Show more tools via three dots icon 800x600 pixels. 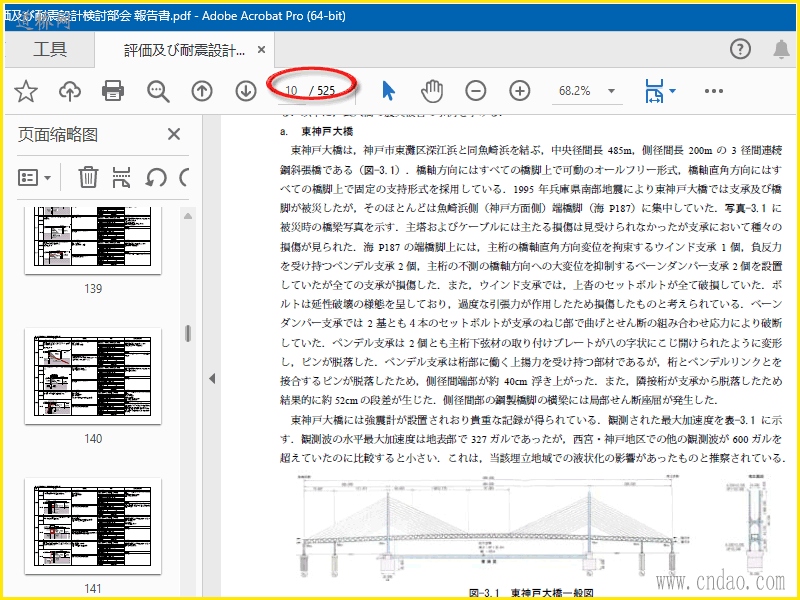[713, 91]
